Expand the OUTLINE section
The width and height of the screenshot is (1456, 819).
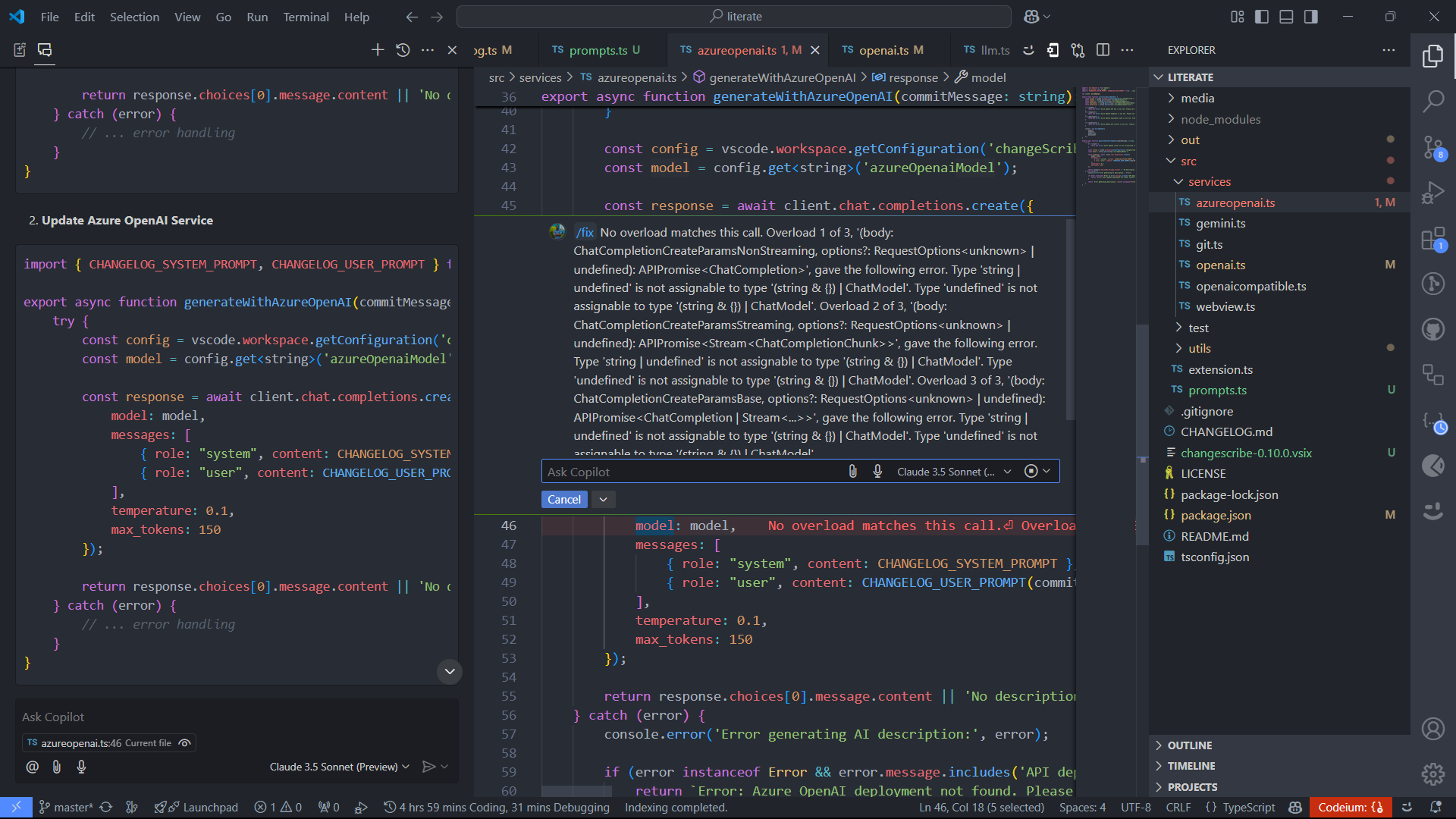(x=1189, y=745)
